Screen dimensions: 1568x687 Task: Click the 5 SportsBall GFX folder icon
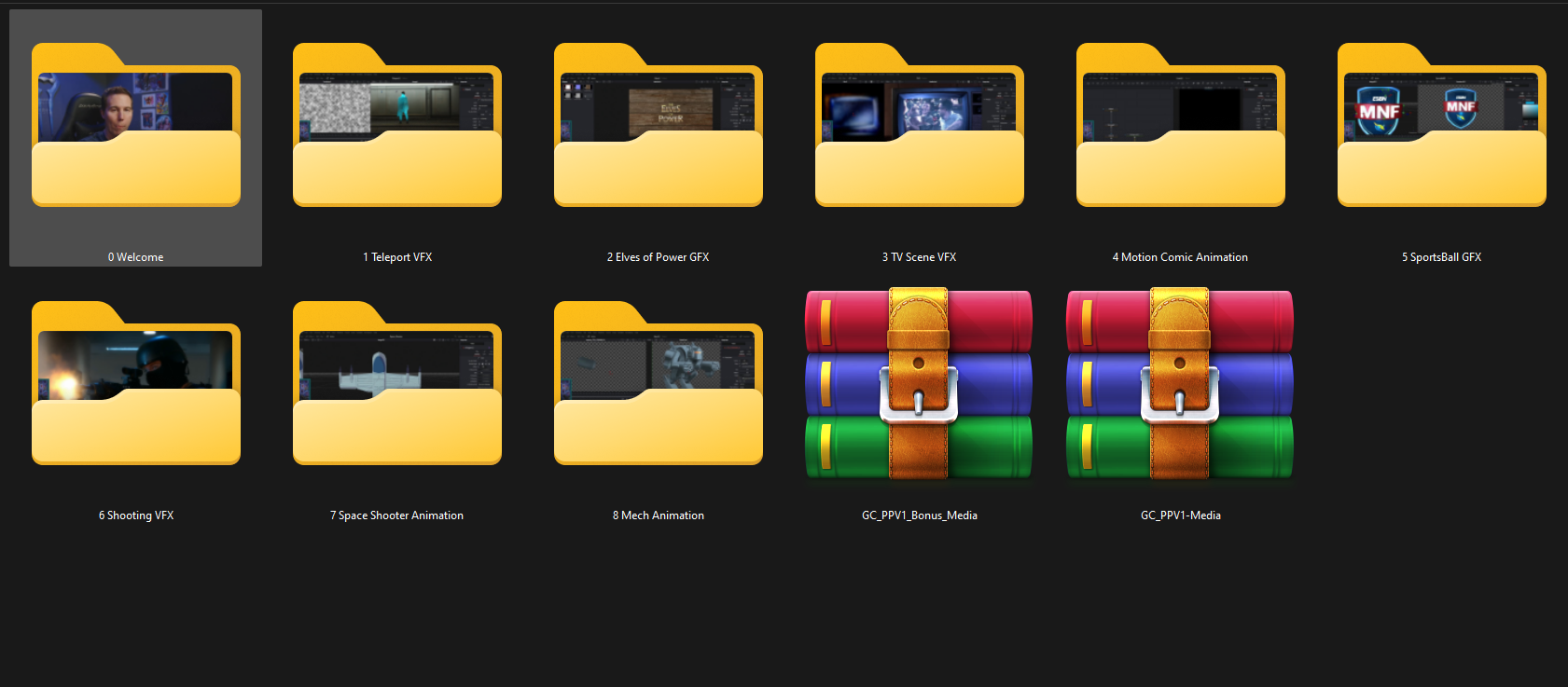click(x=1442, y=126)
